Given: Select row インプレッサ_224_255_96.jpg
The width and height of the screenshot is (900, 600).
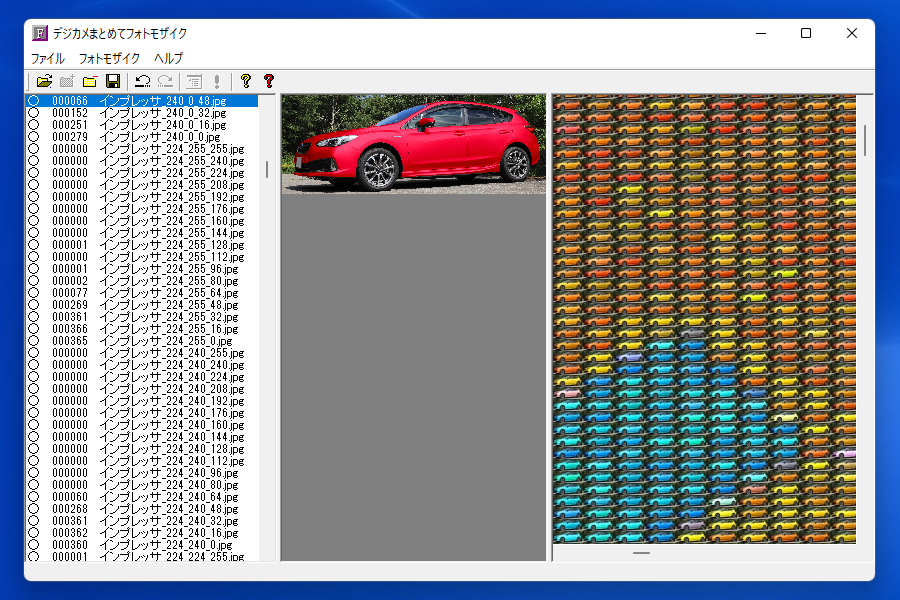Looking at the screenshot, I should 142,269.
